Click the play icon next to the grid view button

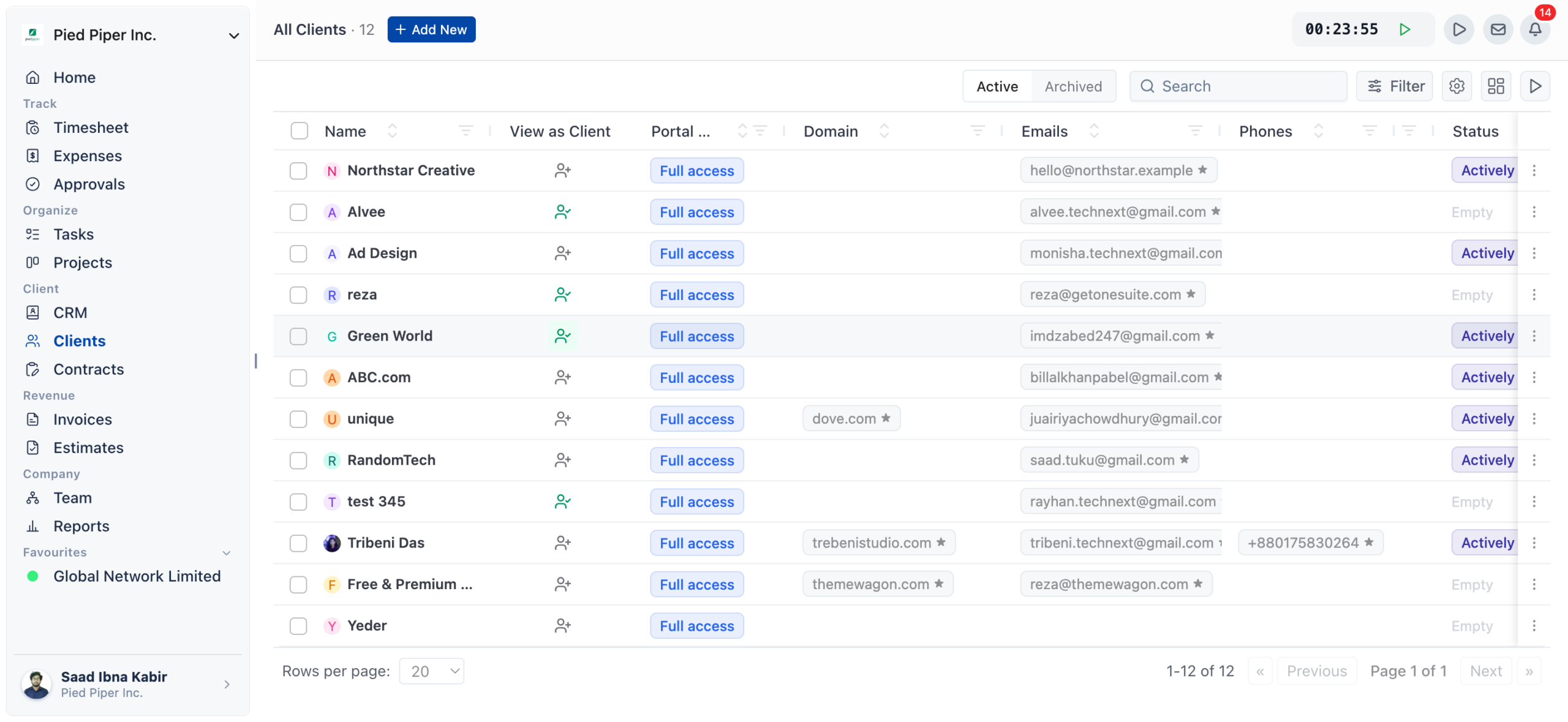coord(1535,86)
